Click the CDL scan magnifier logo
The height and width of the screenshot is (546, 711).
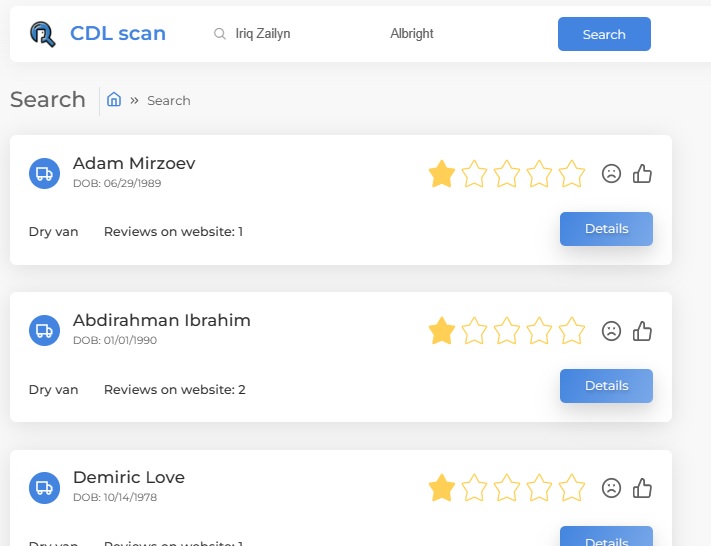point(43,34)
